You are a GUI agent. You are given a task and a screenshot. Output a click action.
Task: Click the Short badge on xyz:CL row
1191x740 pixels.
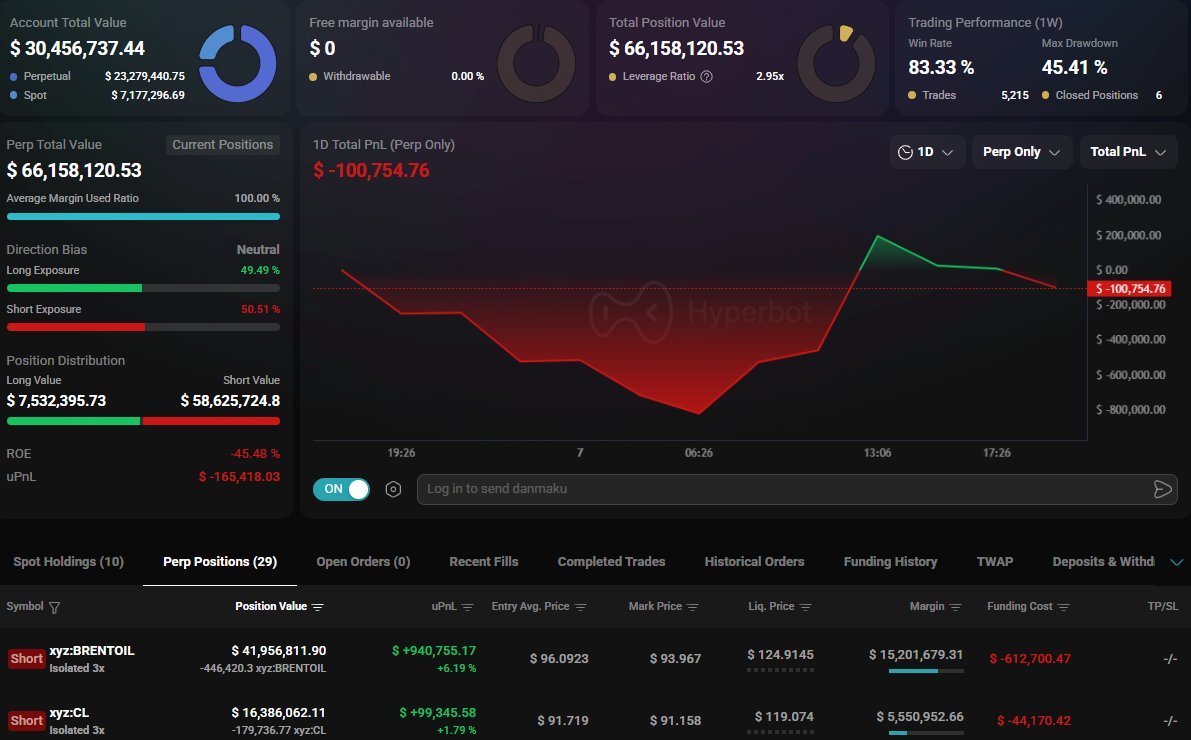(27, 720)
